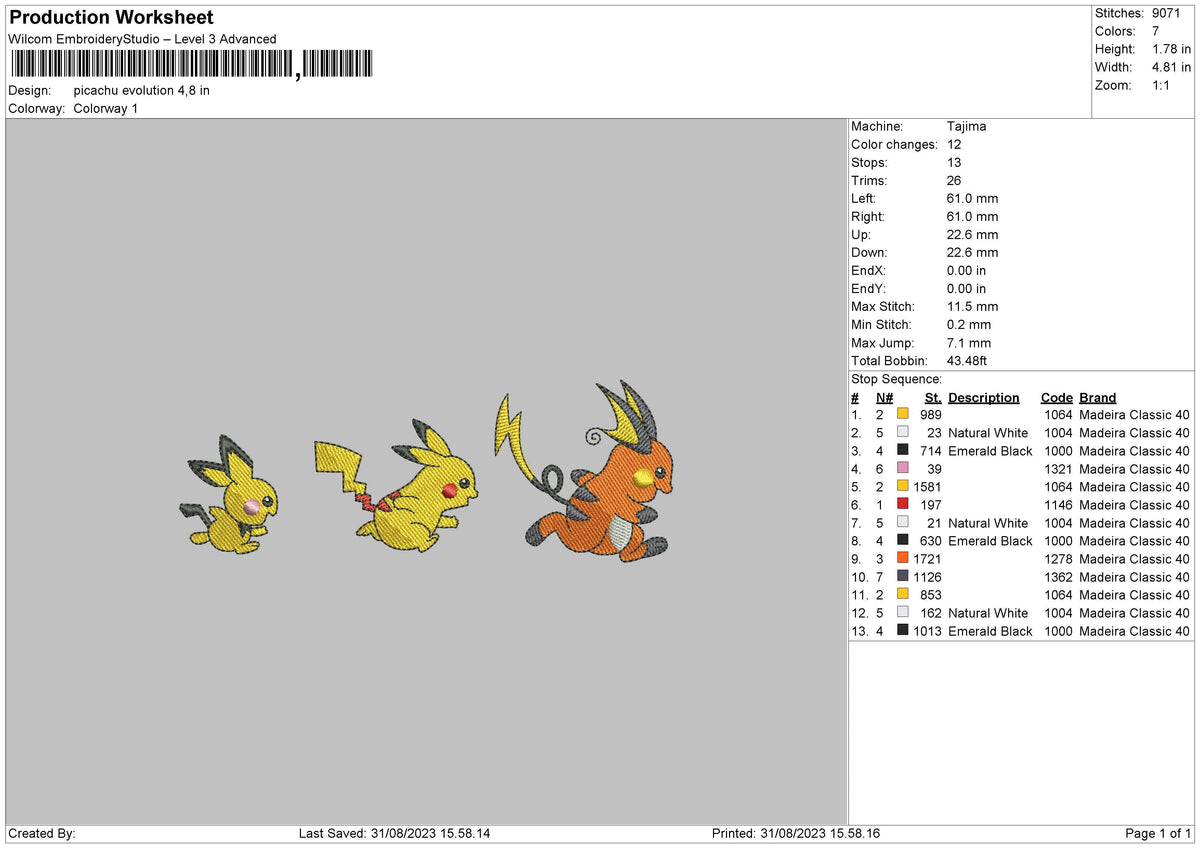
Task: Select the Pichu embroidery design on the left
Action: (232, 500)
